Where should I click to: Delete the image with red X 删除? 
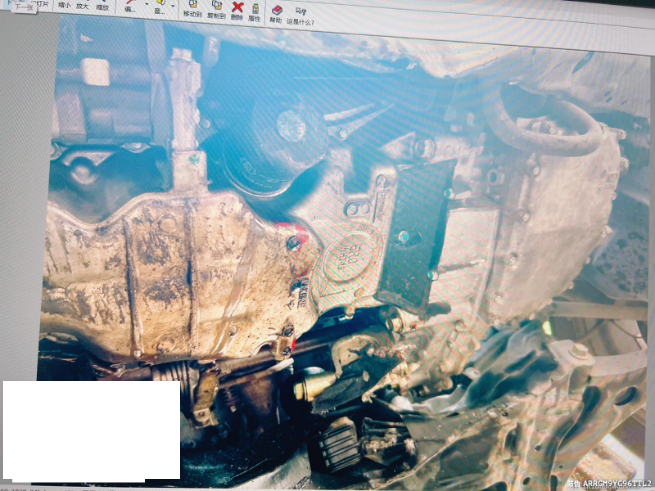tap(237, 10)
